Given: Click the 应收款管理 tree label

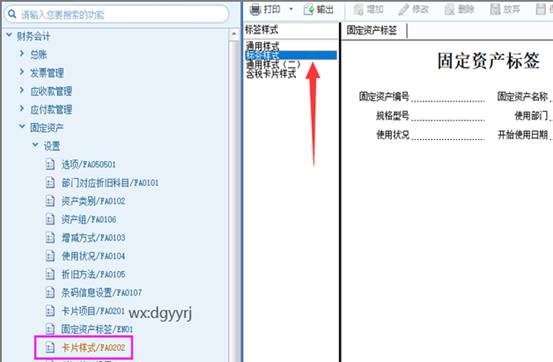Looking at the screenshot, I should click(x=51, y=91).
